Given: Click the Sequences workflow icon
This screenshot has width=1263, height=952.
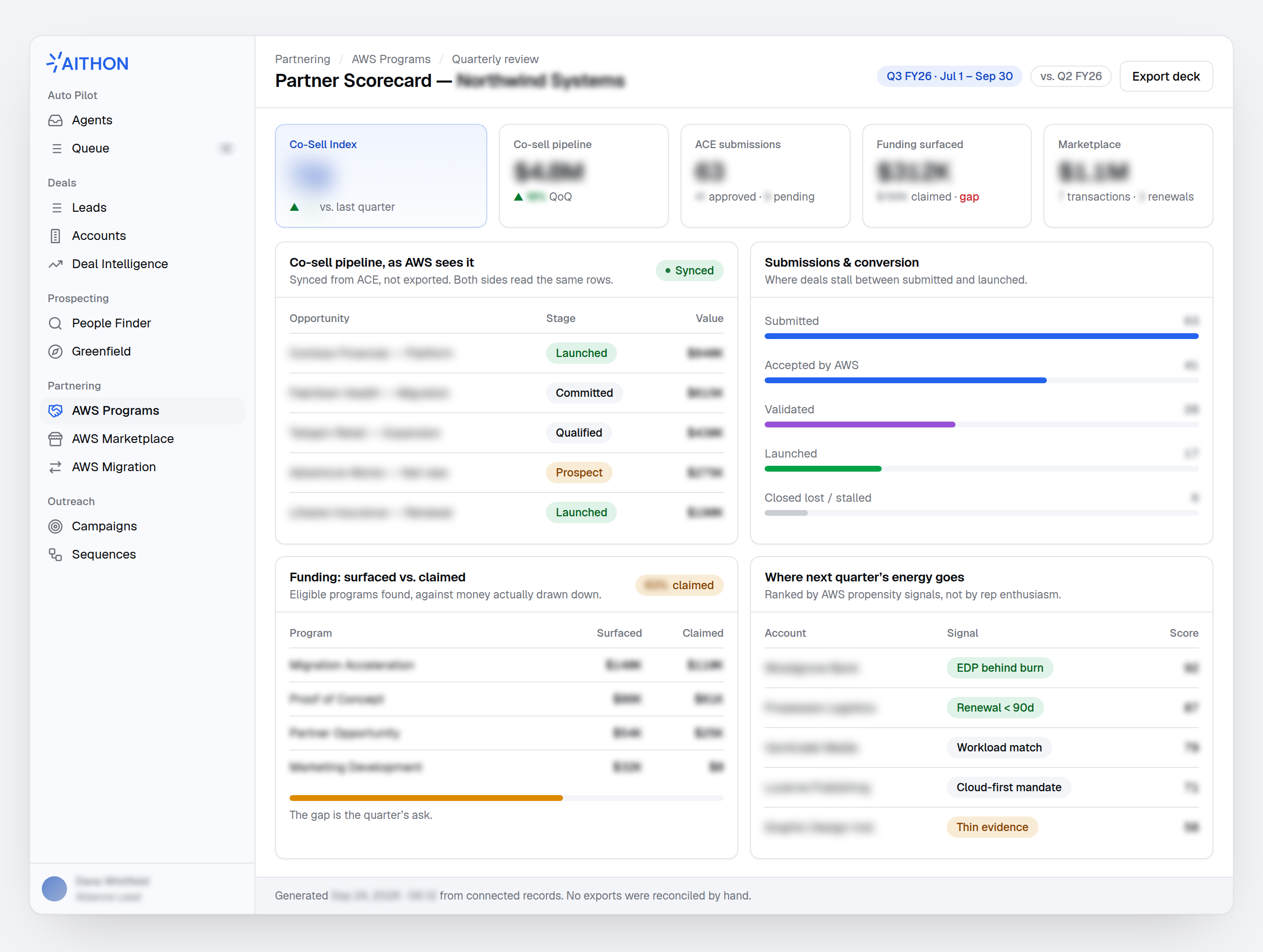Looking at the screenshot, I should pyautogui.click(x=55, y=554).
